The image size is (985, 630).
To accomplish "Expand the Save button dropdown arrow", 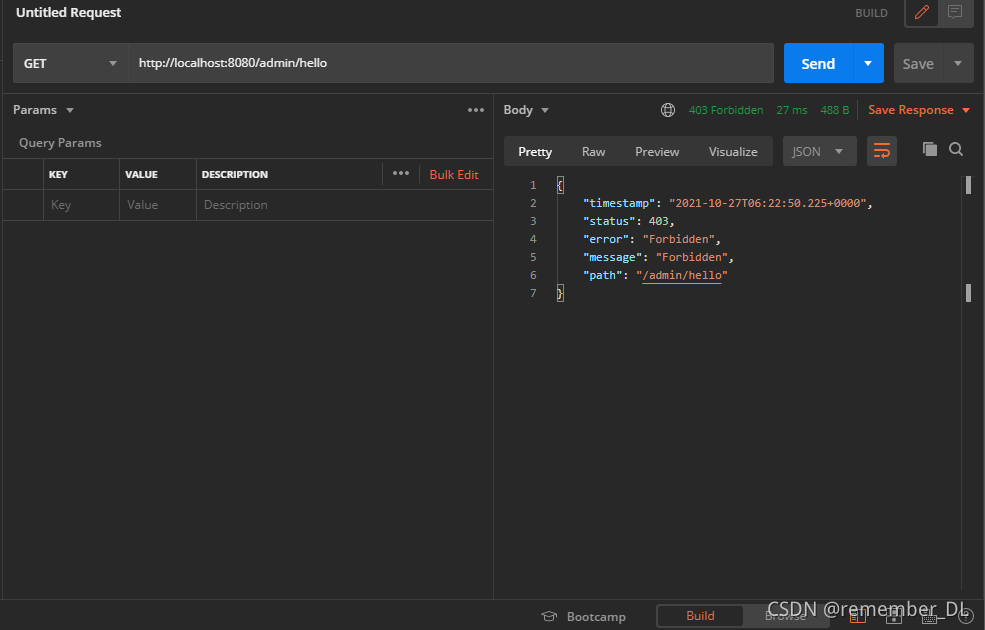I will coord(957,63).
